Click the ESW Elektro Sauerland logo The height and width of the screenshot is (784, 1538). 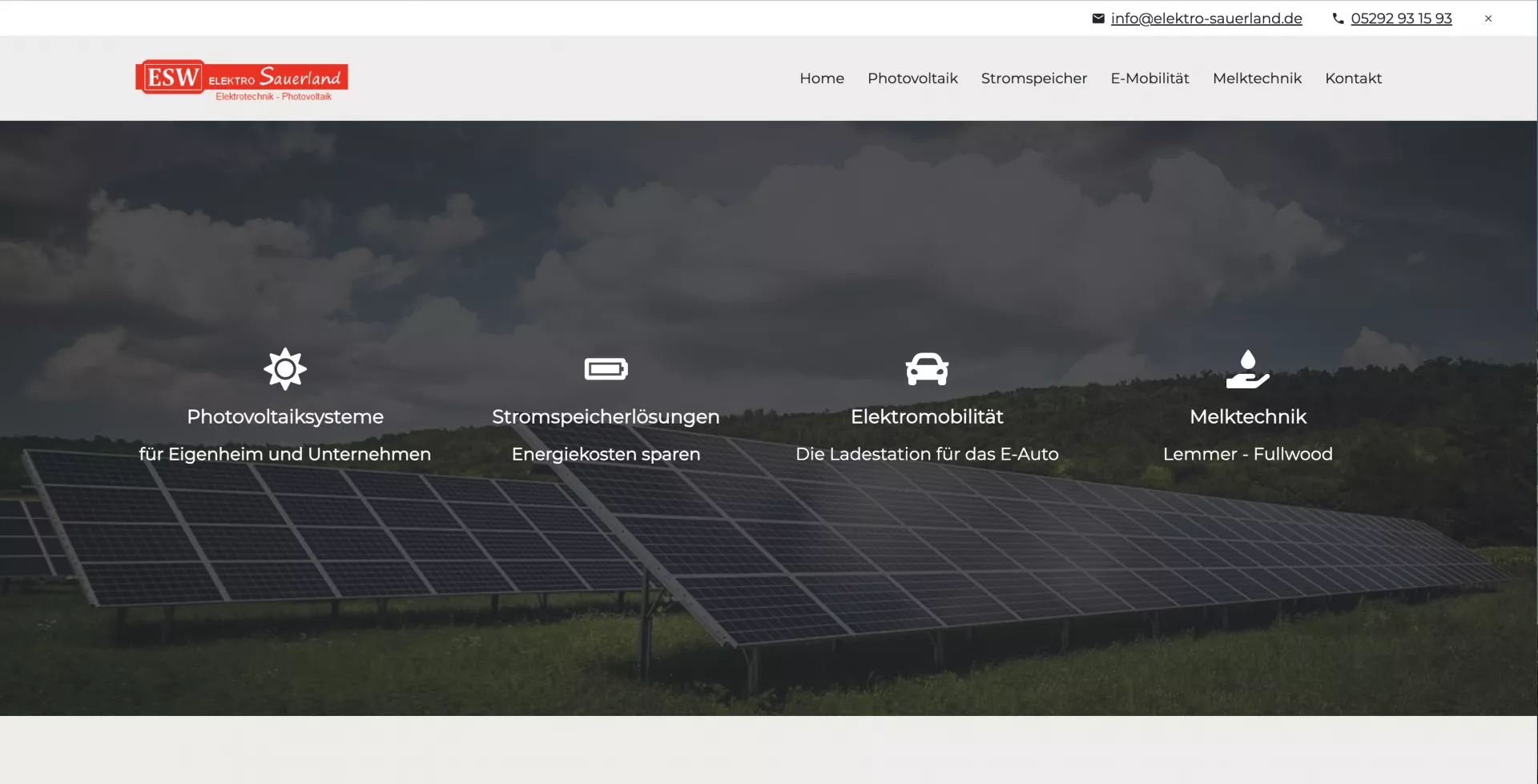pos(242,79)
